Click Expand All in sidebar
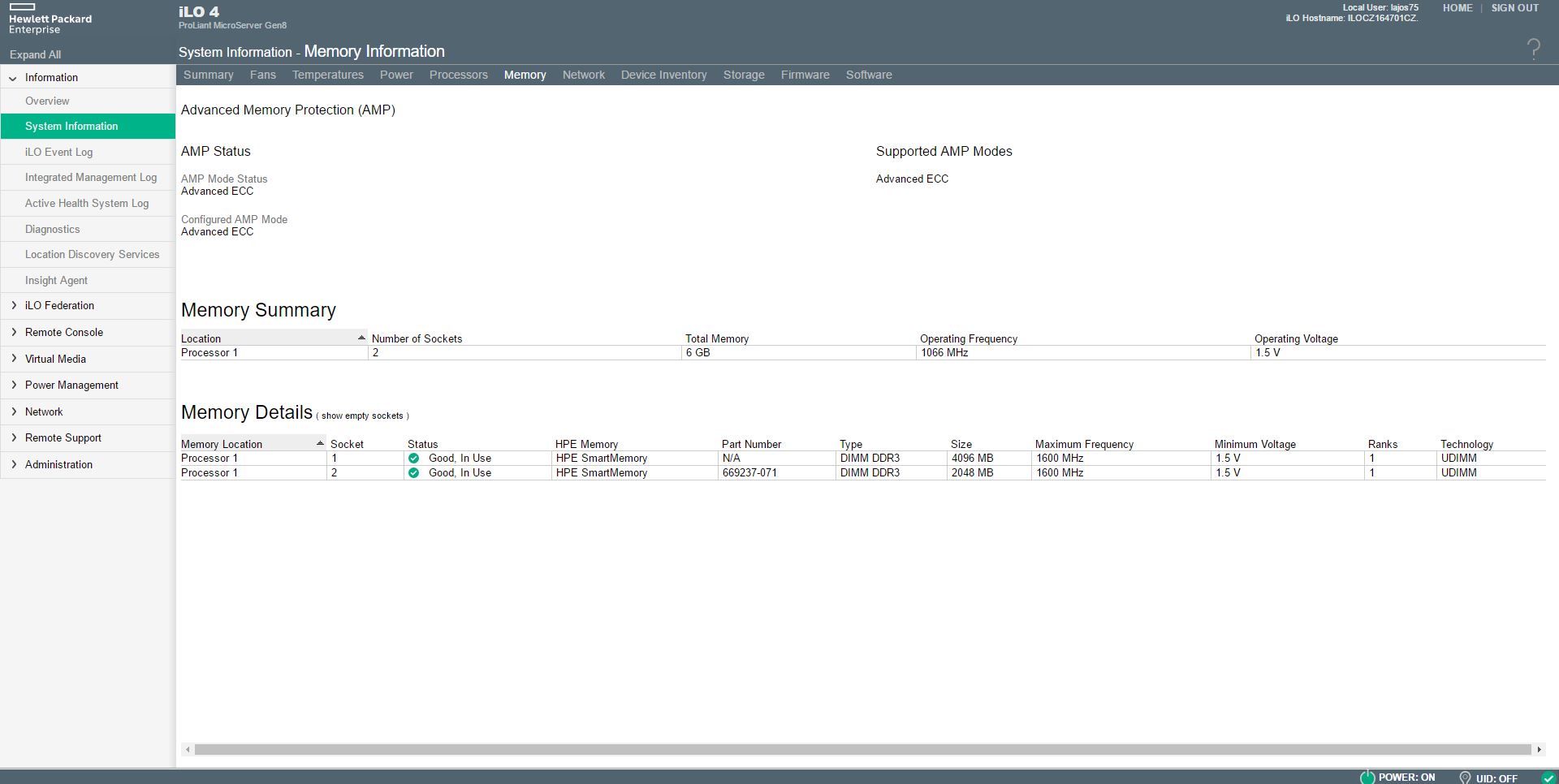1559x784 pixels. pos(35,54)
